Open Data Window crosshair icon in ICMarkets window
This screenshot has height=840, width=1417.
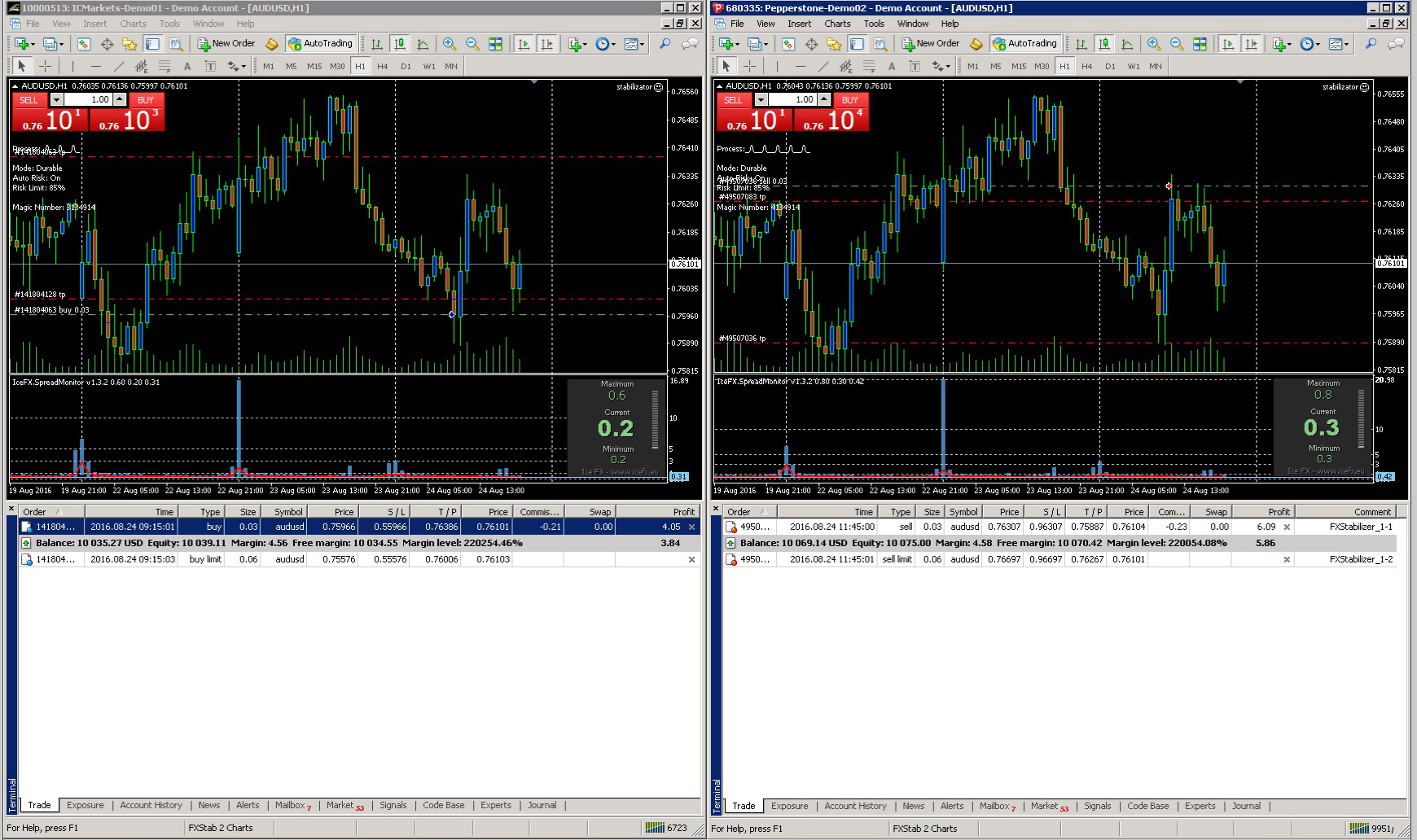107,44
